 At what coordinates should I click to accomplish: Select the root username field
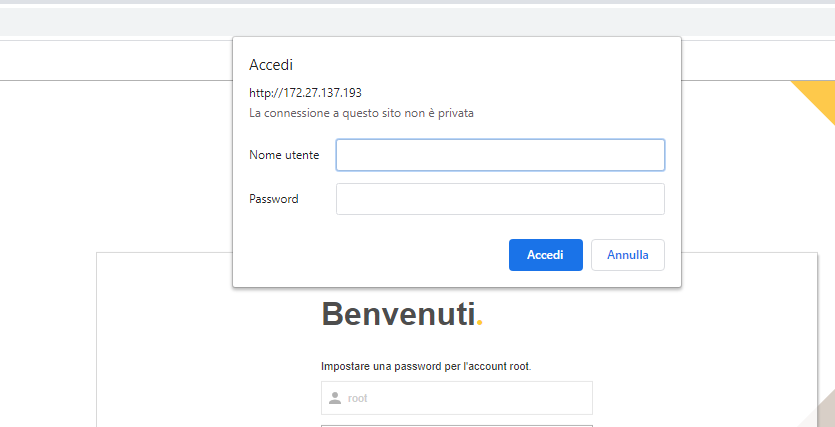456,398
